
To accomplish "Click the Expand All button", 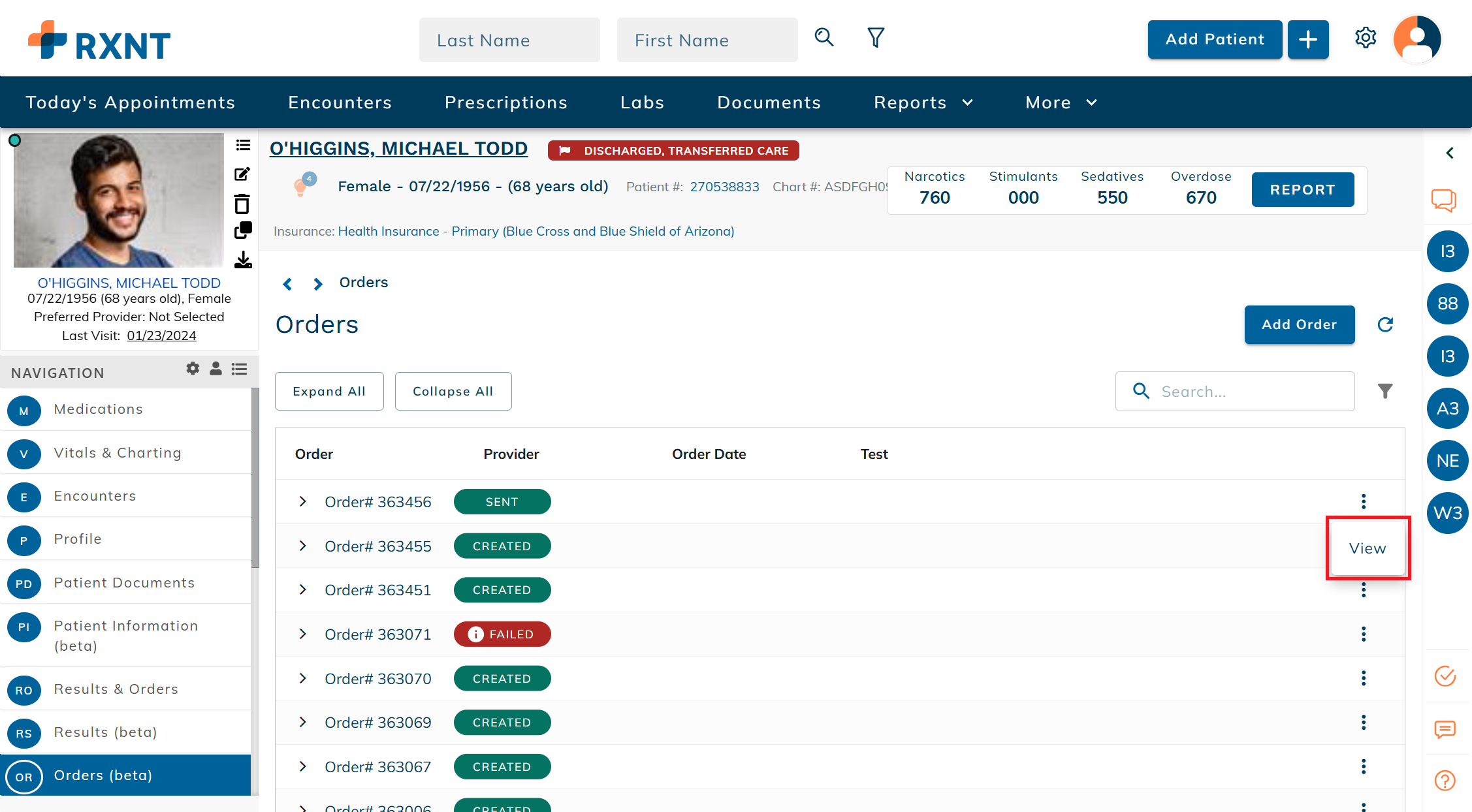I will click(x=329, y=391).
